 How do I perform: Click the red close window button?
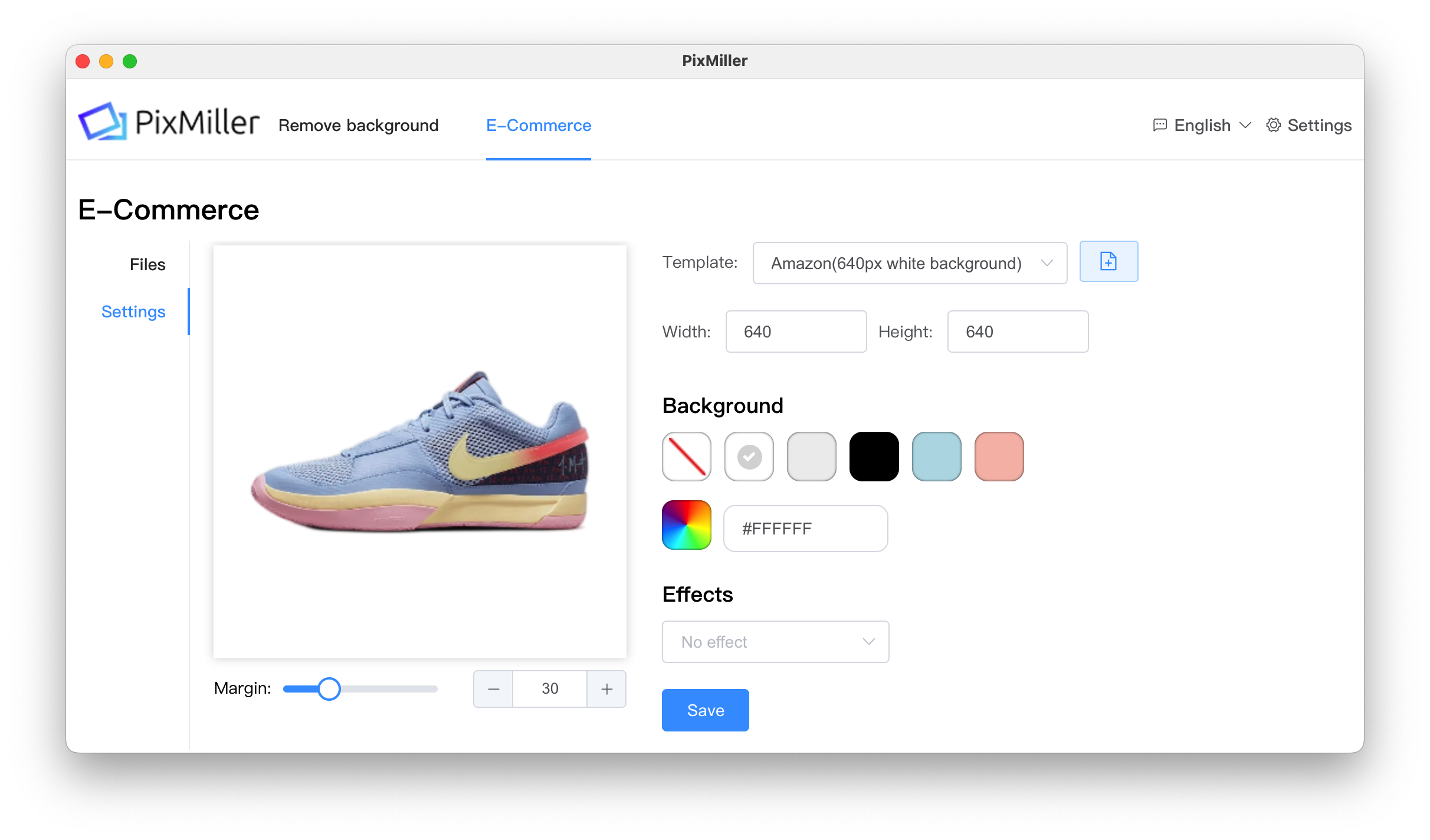pos(83,61)
